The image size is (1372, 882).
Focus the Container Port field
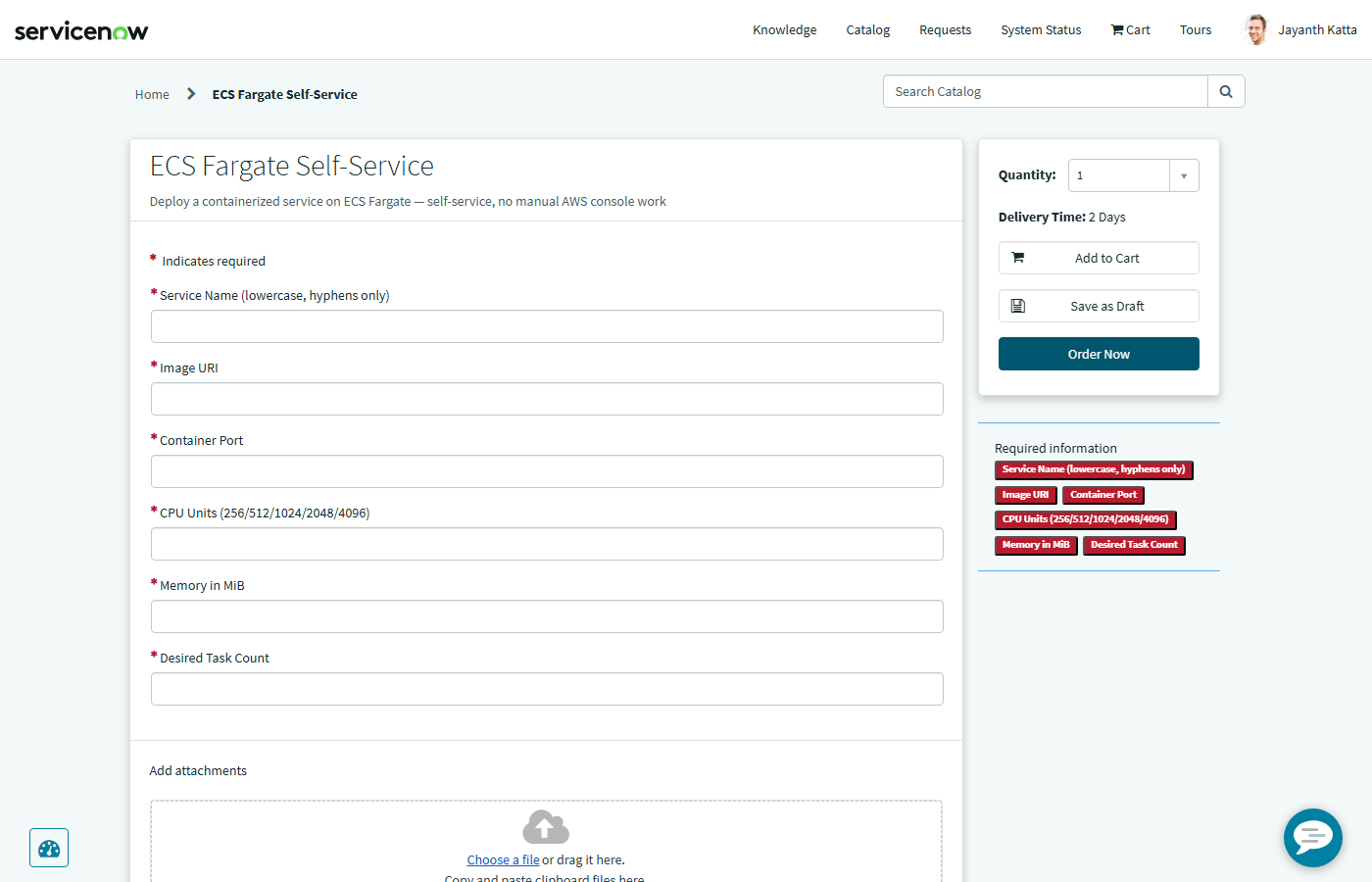pyautogui.click(x=547, y=471)
